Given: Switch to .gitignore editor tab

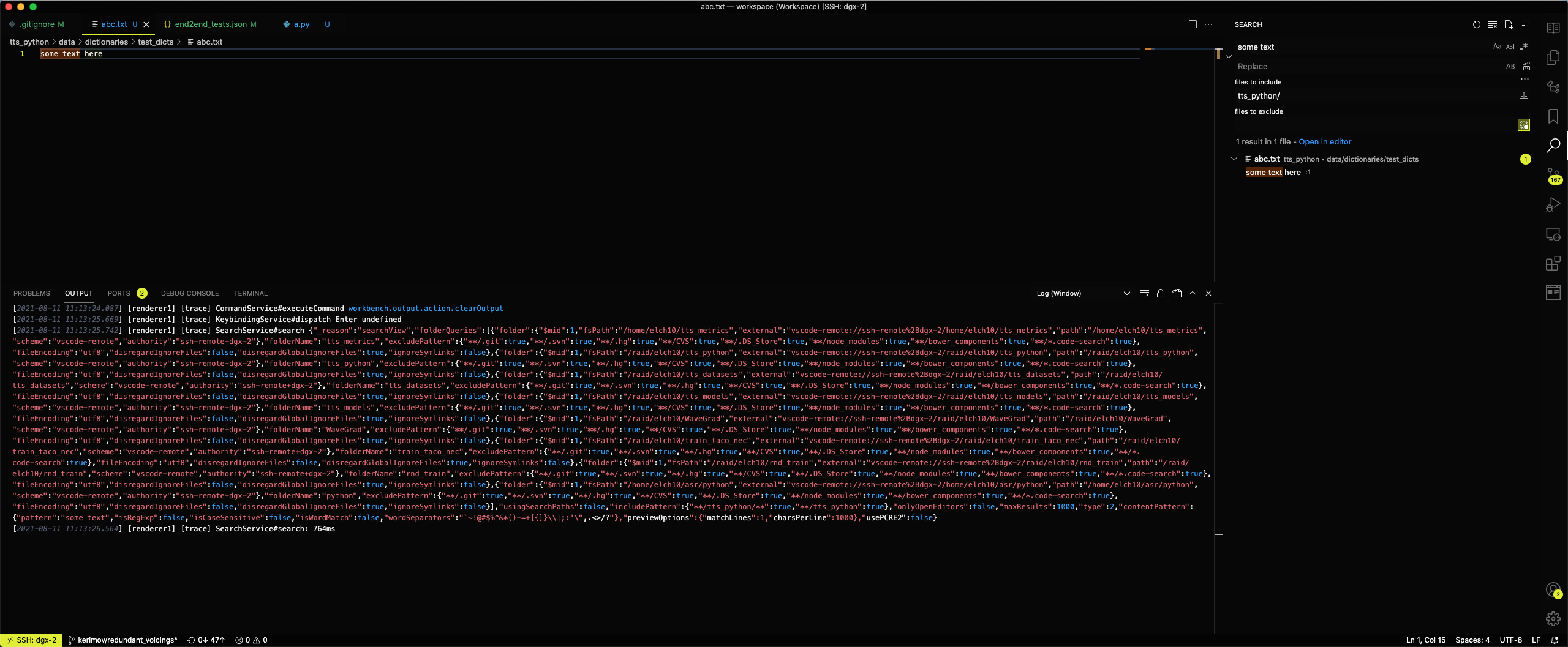Looking at the screenshot, I should [37, 24].
